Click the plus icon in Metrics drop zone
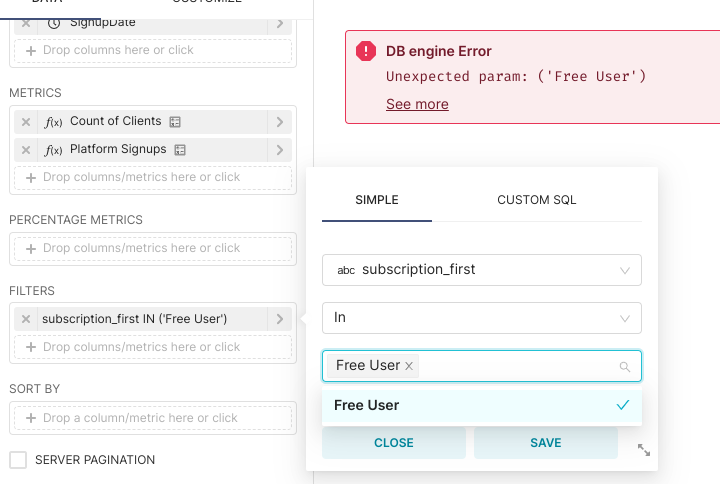 31,178
